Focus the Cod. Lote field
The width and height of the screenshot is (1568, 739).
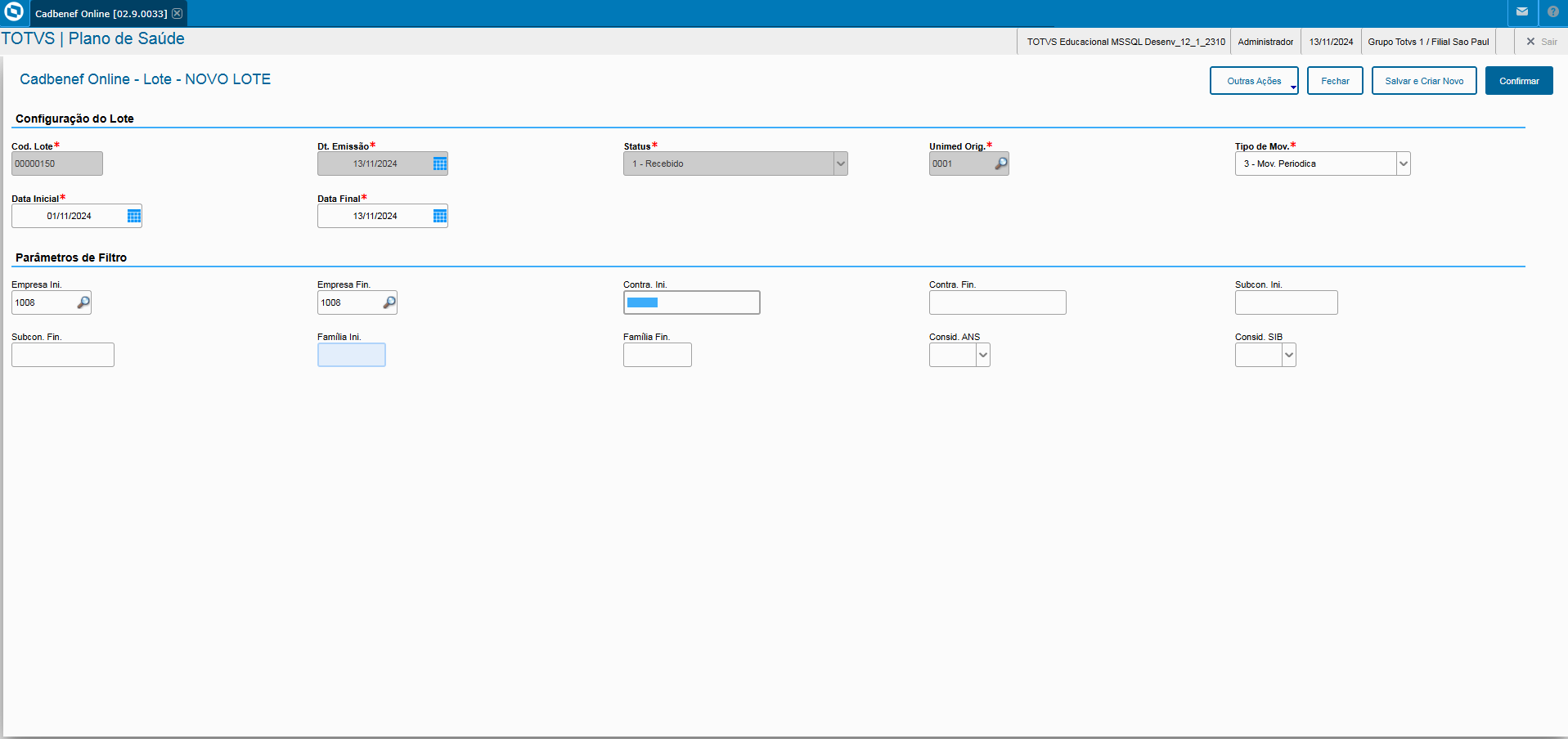57,163
